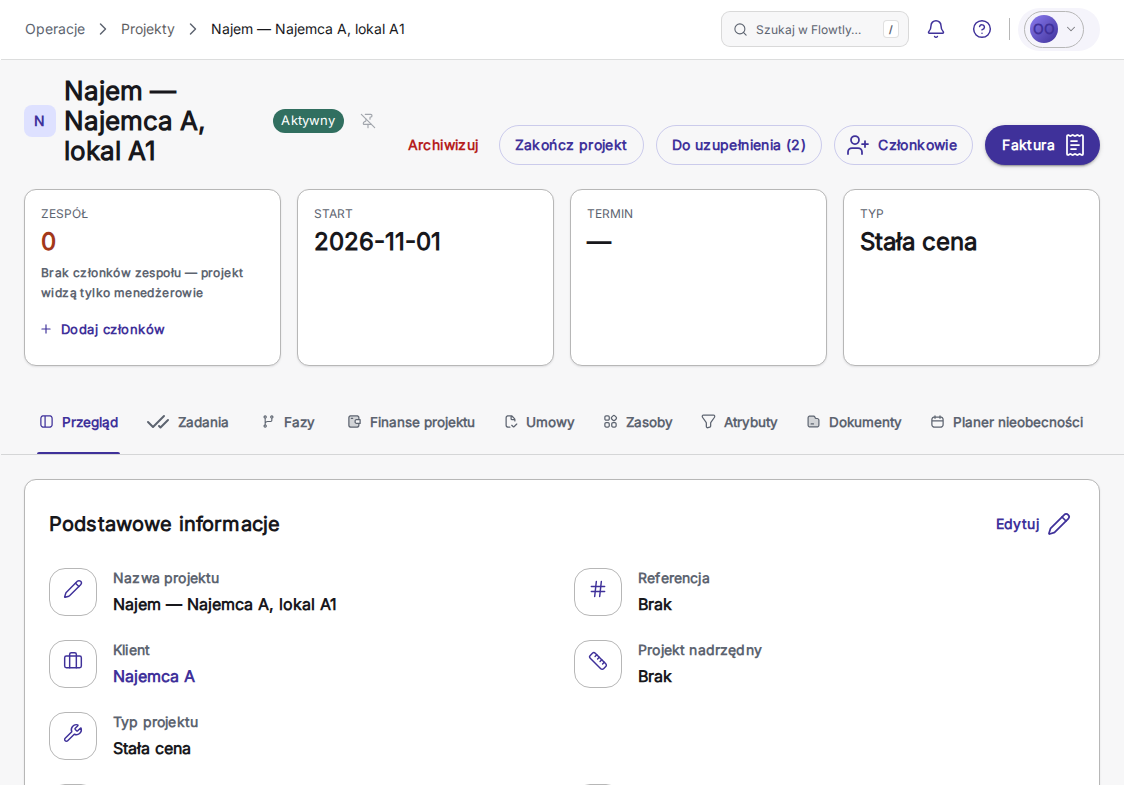Open Do uzupełnienia (2)
The image size is (1124, 785).
[x=738, y=145]
